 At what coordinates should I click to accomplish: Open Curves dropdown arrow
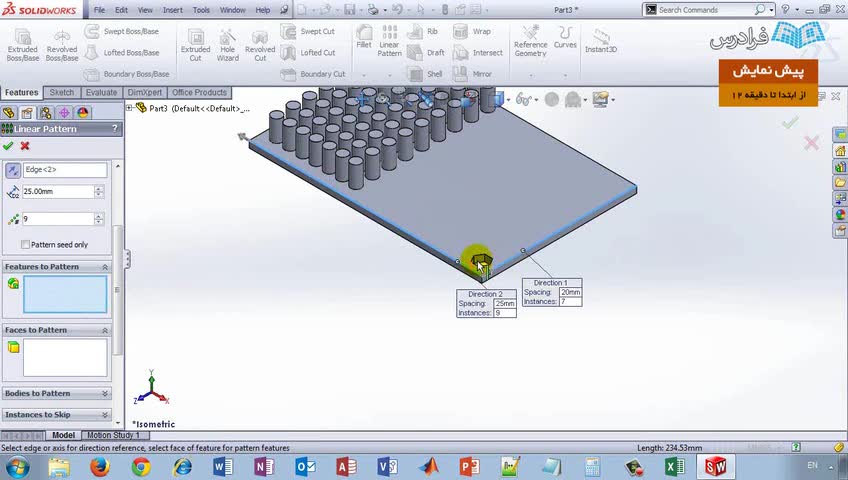tap(565, 75)
